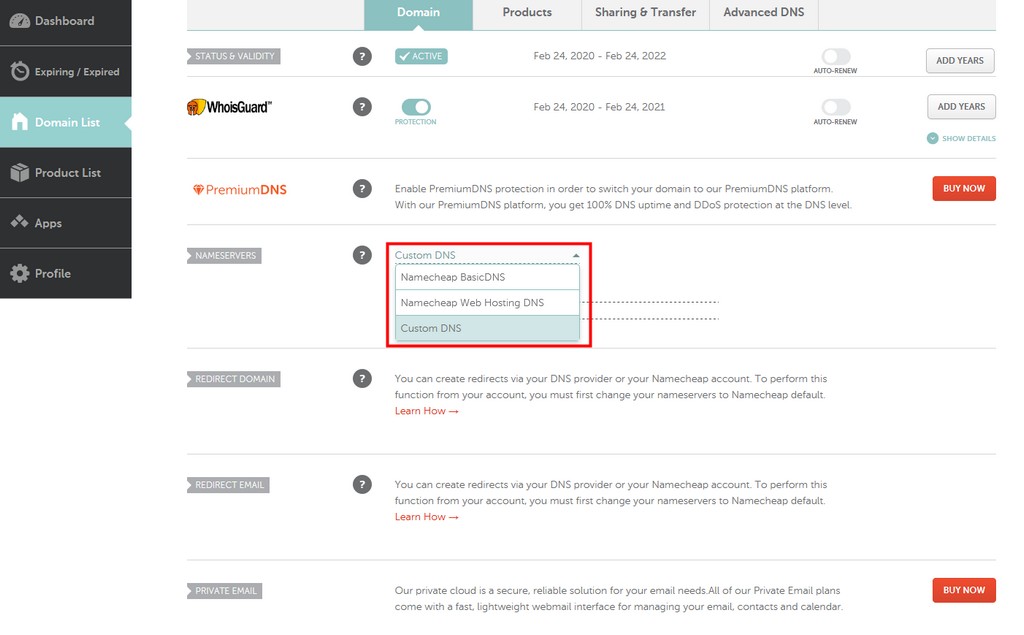
Task: Enable auto-renew for the domain
Action: coord(836,58)
